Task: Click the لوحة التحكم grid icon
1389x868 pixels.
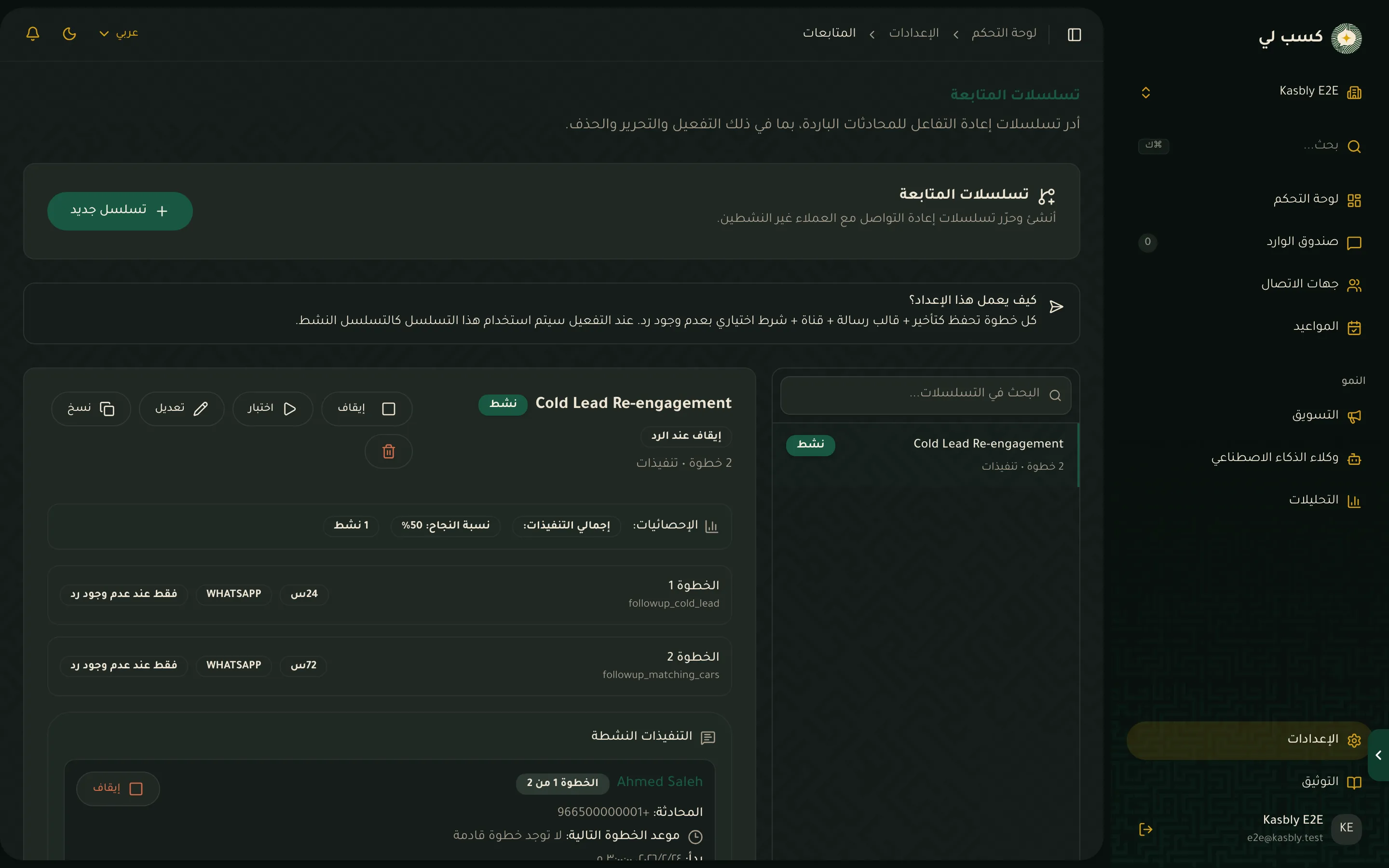Action: [x=1354, y=200]
